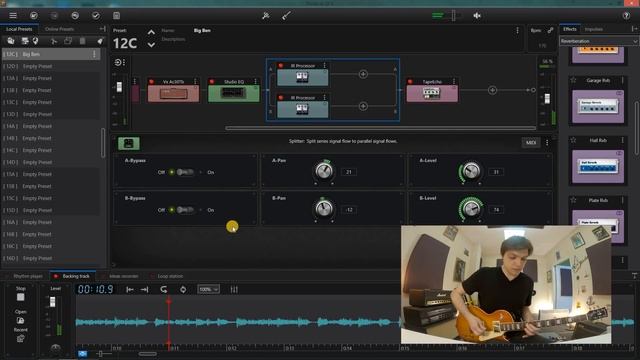
Task: Set loop end marker button
Action: tap(144, 289)
